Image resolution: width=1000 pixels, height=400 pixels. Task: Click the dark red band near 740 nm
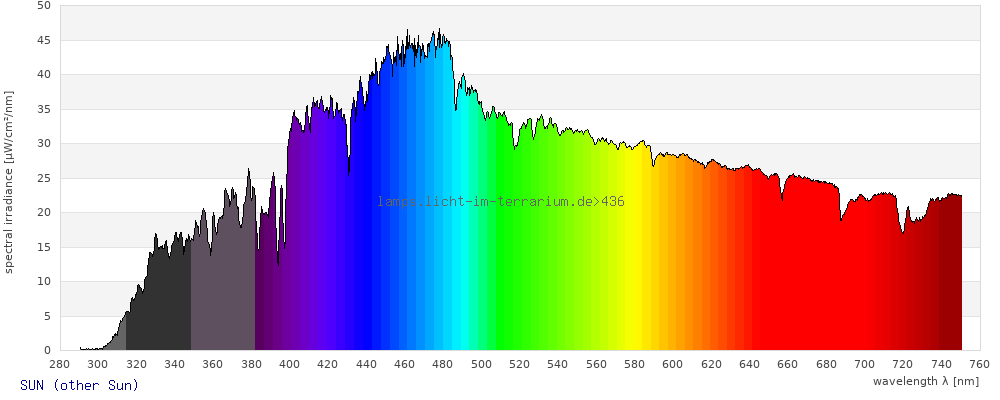[945, 280]
